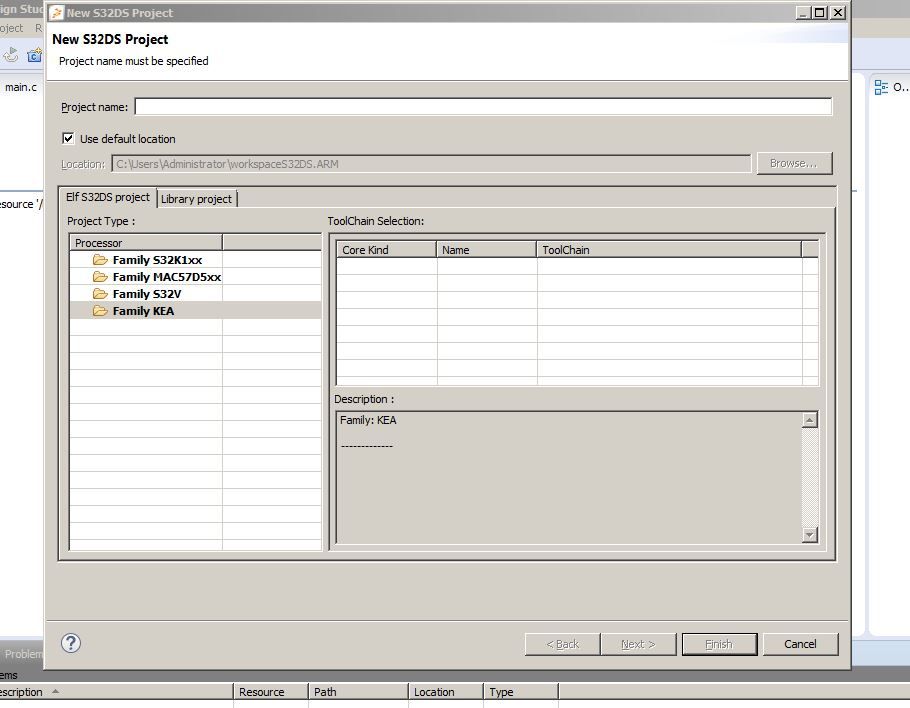Close the New S32DS Project dialog window
The image size is (910, 708).
[x=838, y=13]
